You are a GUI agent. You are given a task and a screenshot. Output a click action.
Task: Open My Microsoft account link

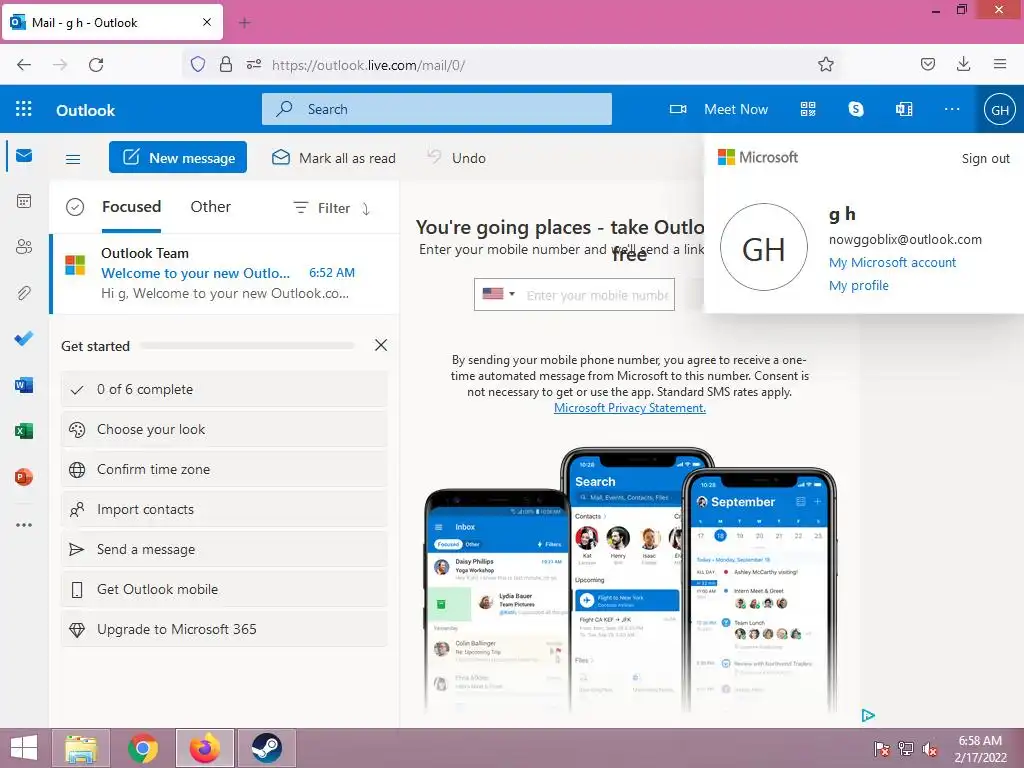pos(892,262)
